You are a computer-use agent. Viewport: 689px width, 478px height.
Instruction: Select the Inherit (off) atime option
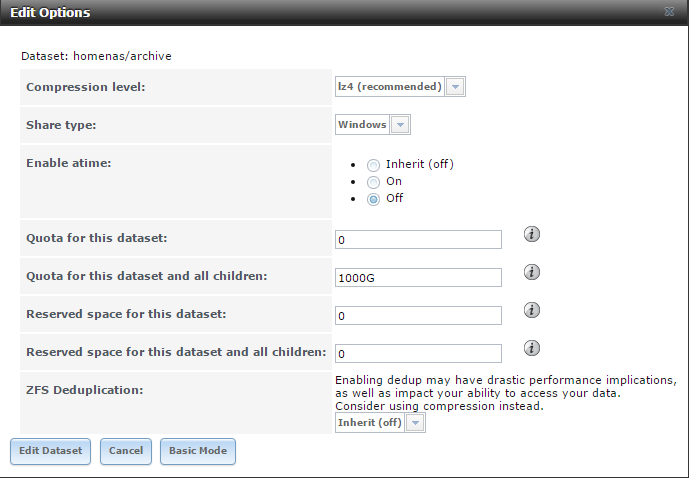tap(374, 164)
